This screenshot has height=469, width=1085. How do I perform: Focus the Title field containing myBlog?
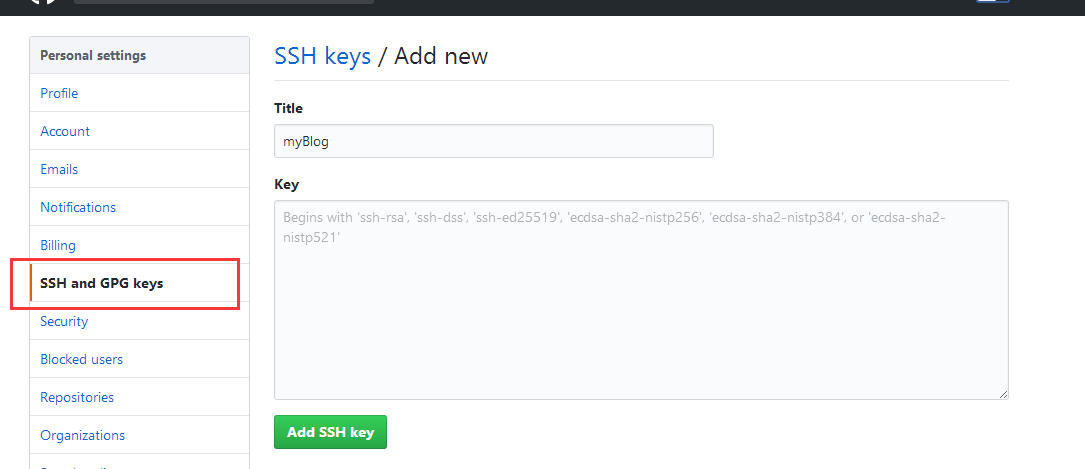493,141
